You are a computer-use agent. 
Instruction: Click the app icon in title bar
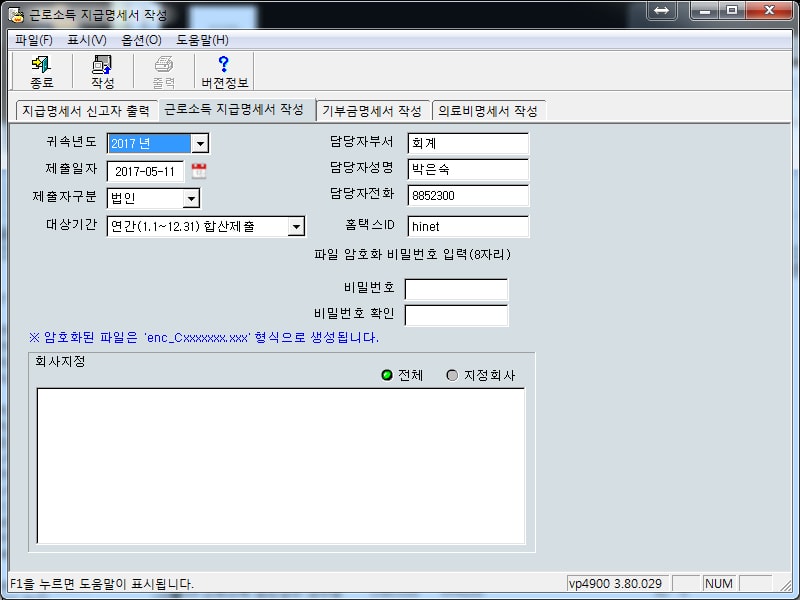point(16,15)
